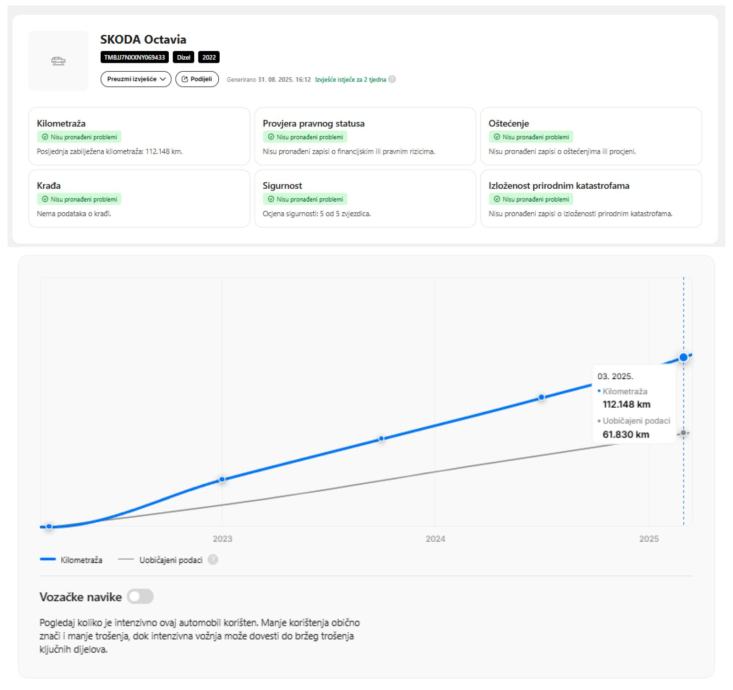Select the Oštećenje summary card

pyautogui.click(x=591, y=137)
